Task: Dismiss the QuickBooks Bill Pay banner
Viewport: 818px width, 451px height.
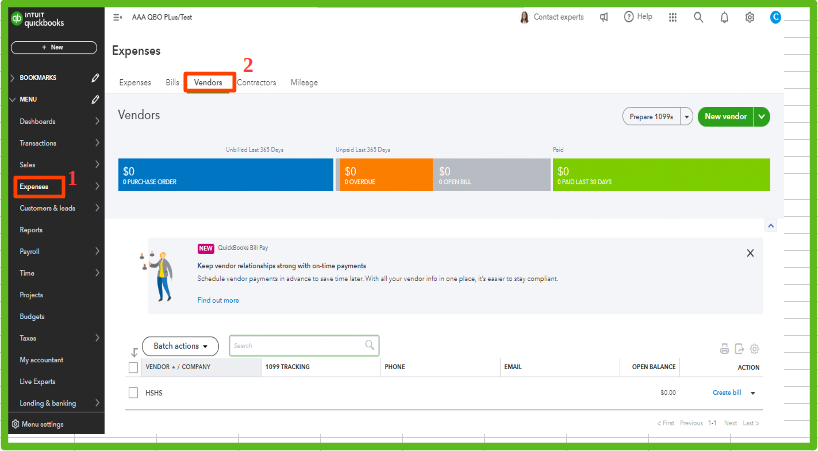Action: tap(750, 253)
